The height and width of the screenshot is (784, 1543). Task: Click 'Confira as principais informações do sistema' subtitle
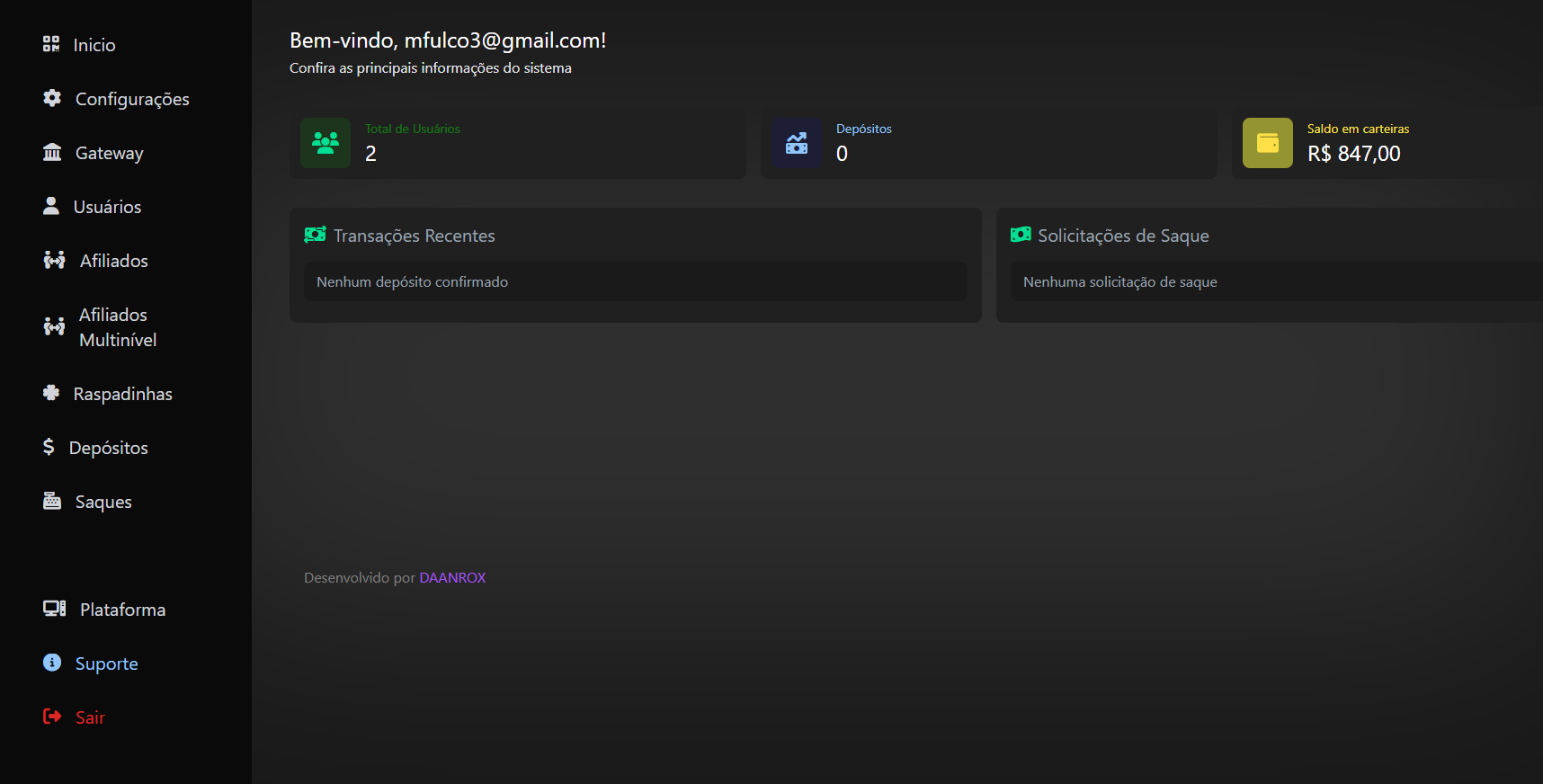[431, 68]
